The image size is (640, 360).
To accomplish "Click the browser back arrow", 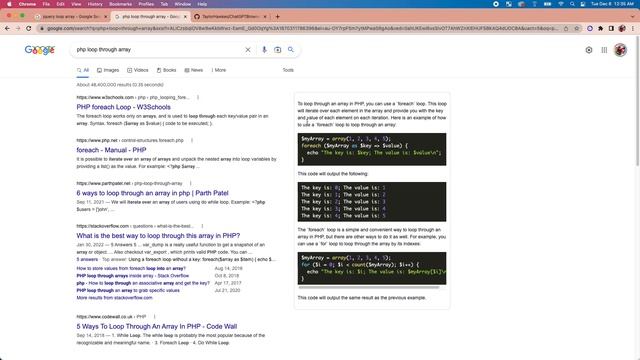I will point(7,28).
